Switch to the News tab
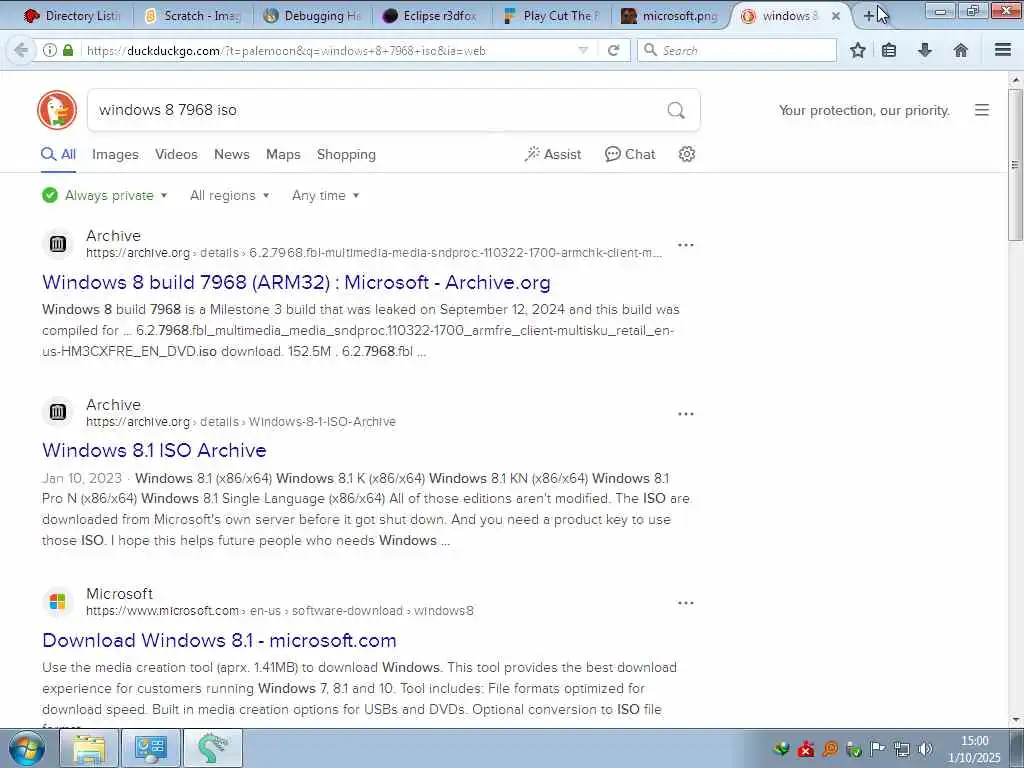This screenshot has width=1024, height=768. click(x=232, y=154)
